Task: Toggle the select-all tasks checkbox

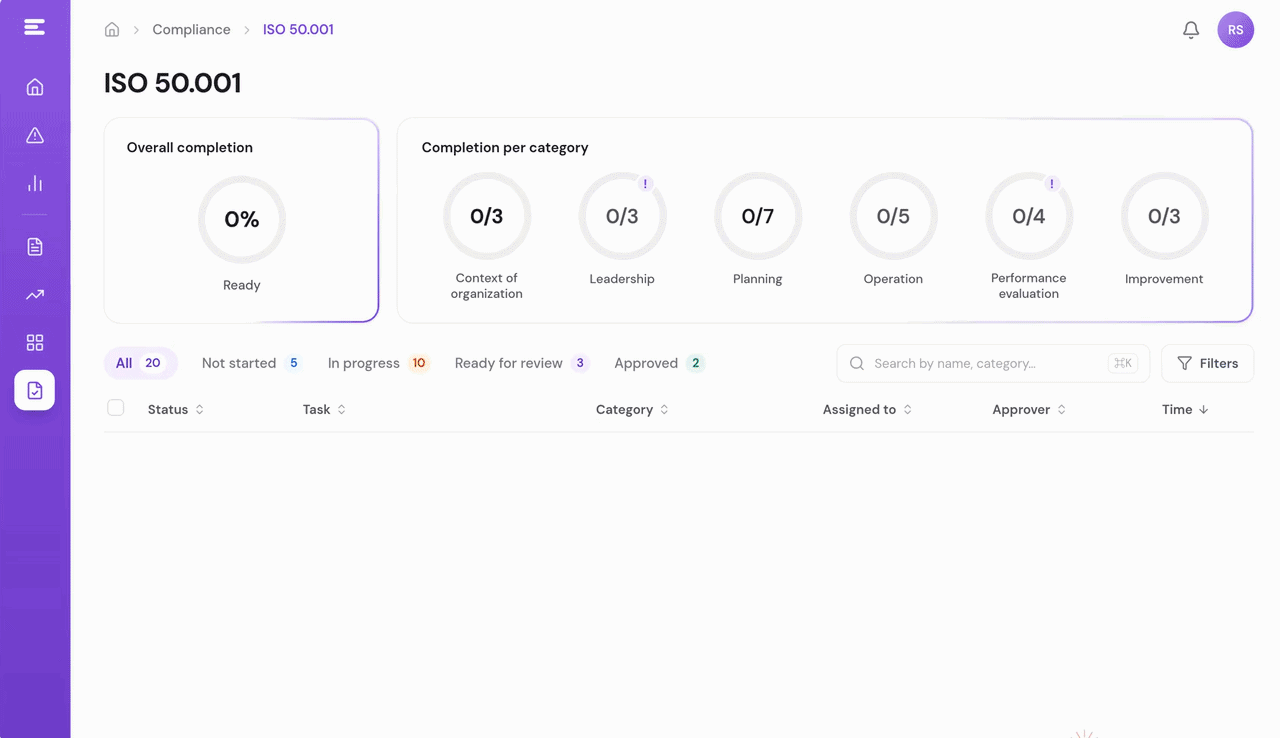Action: tap(116, 408)
